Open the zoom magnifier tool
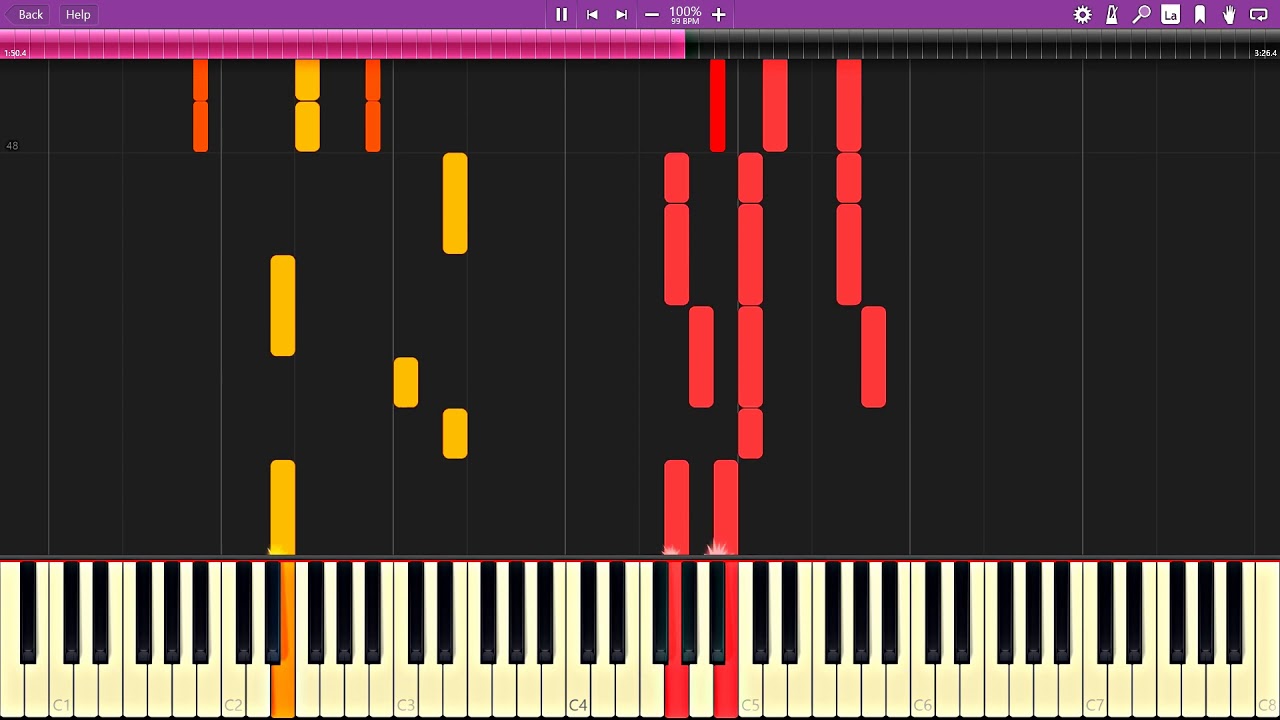Image resolution: width=1280 pixels, height=720 pixels. pos(1141,14)
